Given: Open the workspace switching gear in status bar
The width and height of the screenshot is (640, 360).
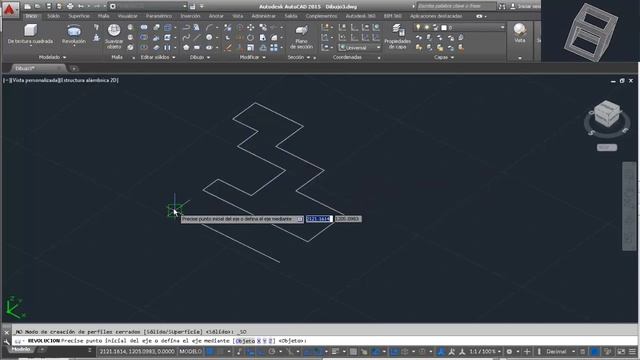Looking at the screenshot, I should (509, 351).
